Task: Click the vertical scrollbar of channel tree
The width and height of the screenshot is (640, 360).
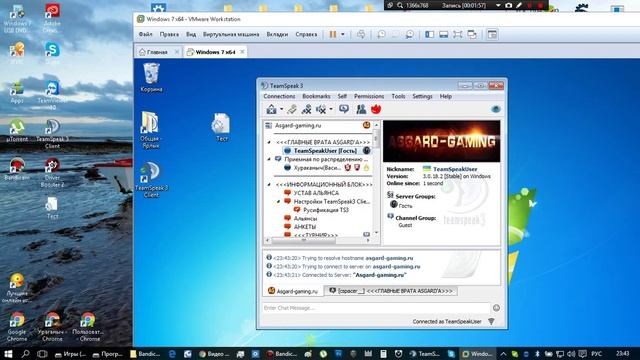Action: 376,178
